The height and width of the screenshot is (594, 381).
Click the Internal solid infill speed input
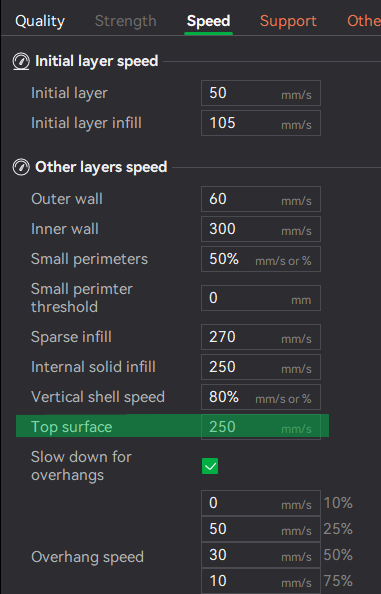pos(261,367)
